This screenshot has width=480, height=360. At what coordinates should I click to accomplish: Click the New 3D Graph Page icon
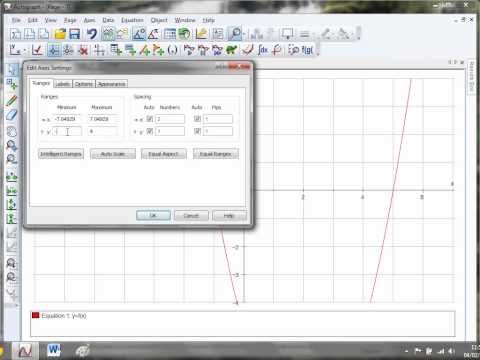[44, 34]
